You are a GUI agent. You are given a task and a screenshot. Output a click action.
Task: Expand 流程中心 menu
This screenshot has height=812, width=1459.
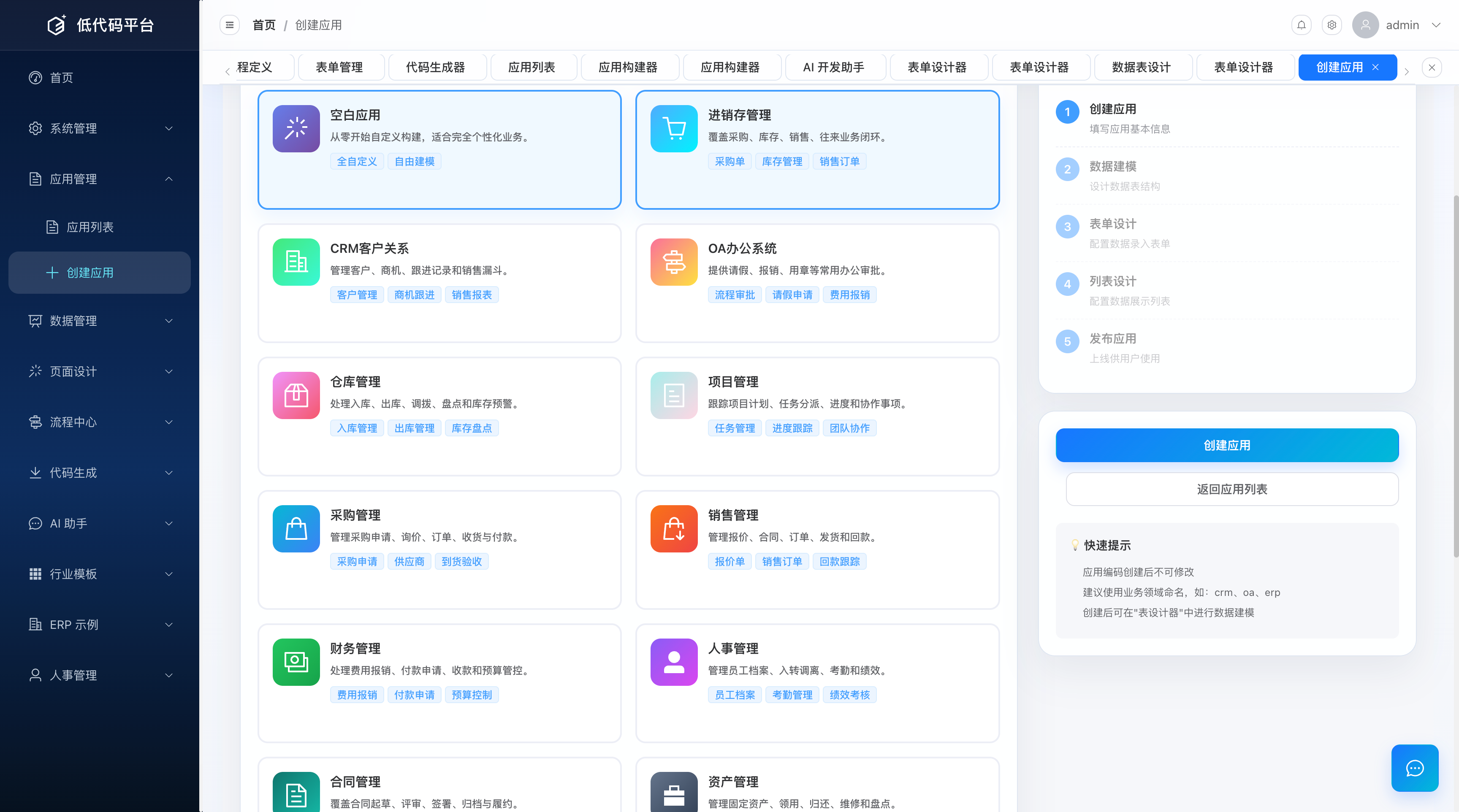(x=100, y=422)
